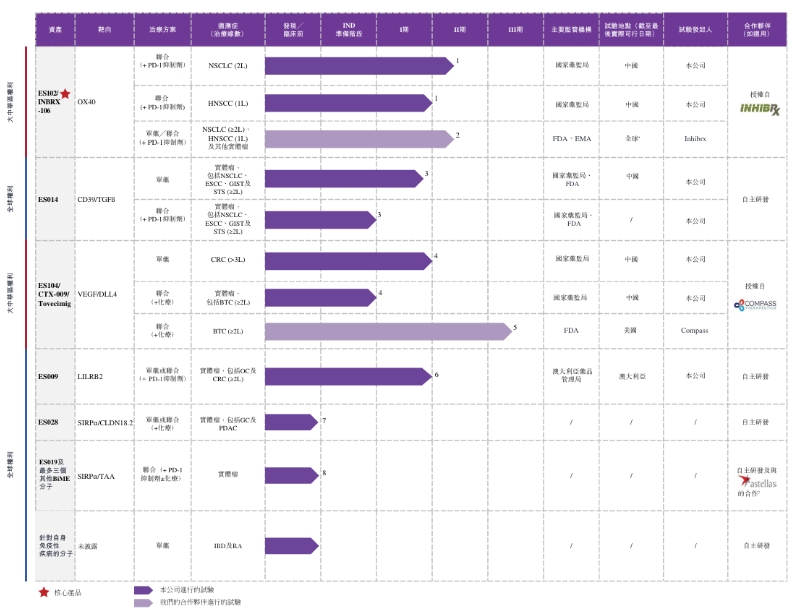
Task: Click the NSCLC (2L) indication
Action: pos(228,66)
